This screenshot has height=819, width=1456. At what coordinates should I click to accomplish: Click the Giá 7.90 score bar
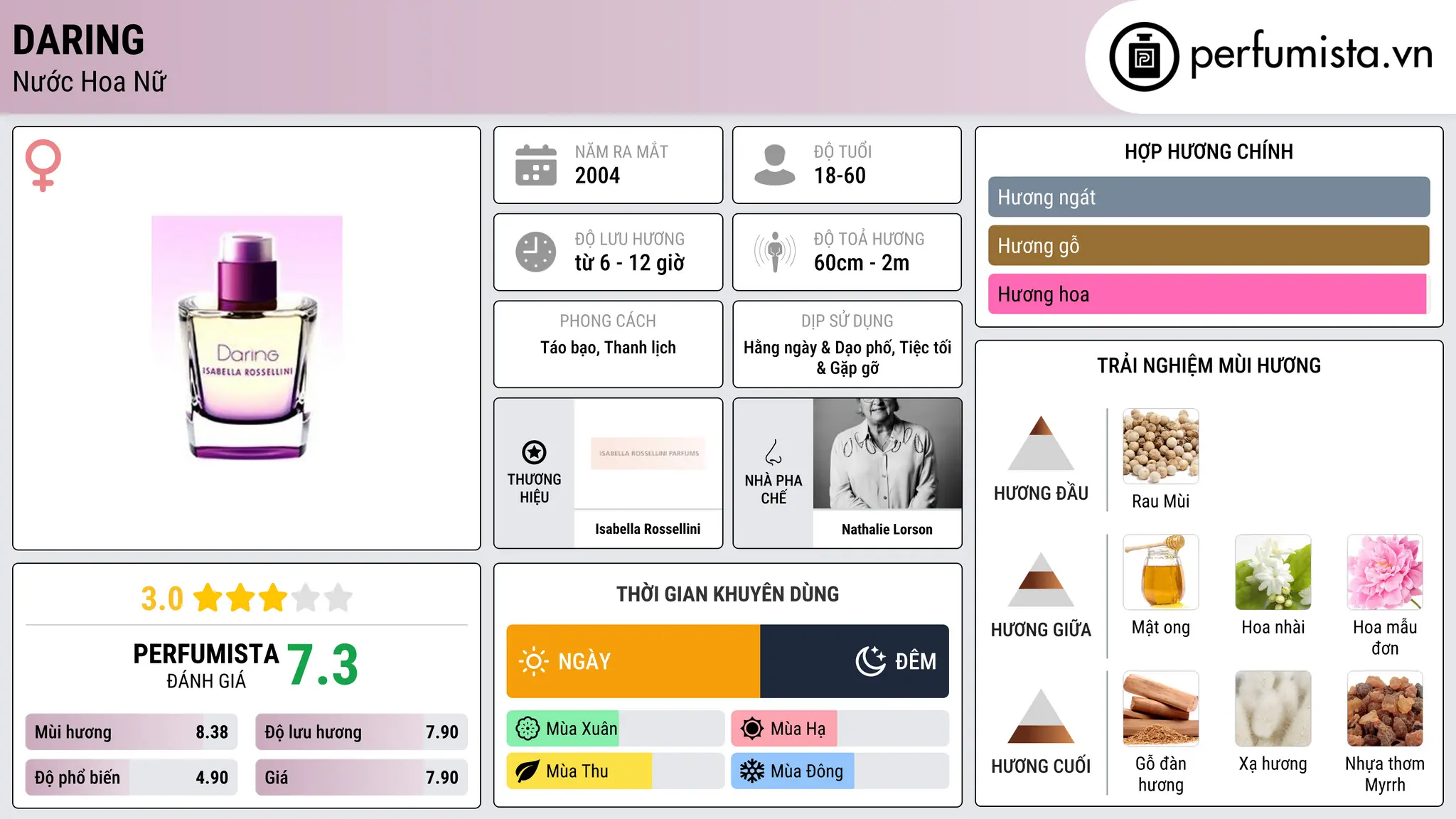pyautogui.click(x=361, y=777)
